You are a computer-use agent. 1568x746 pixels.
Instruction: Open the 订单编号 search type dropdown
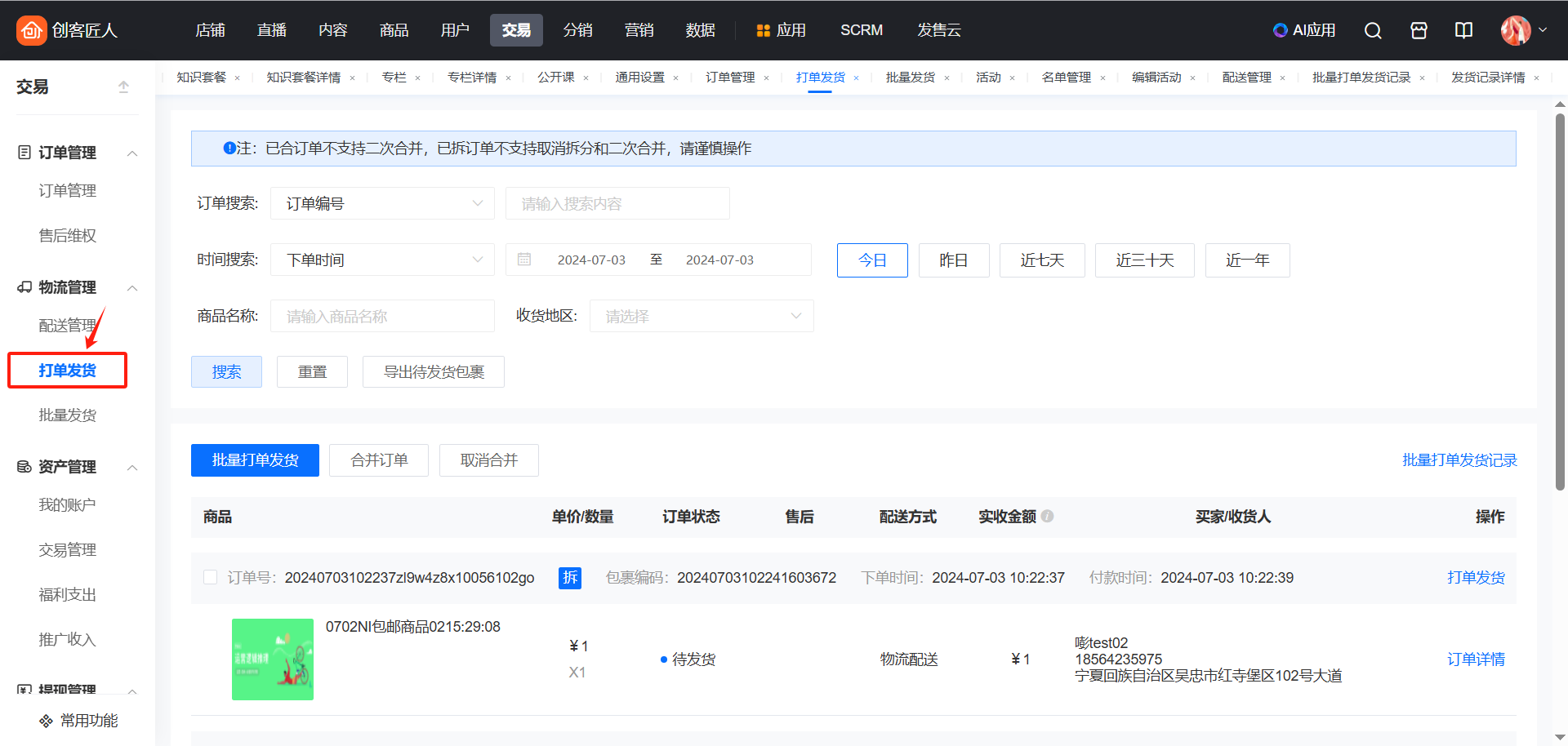[382, 203]
